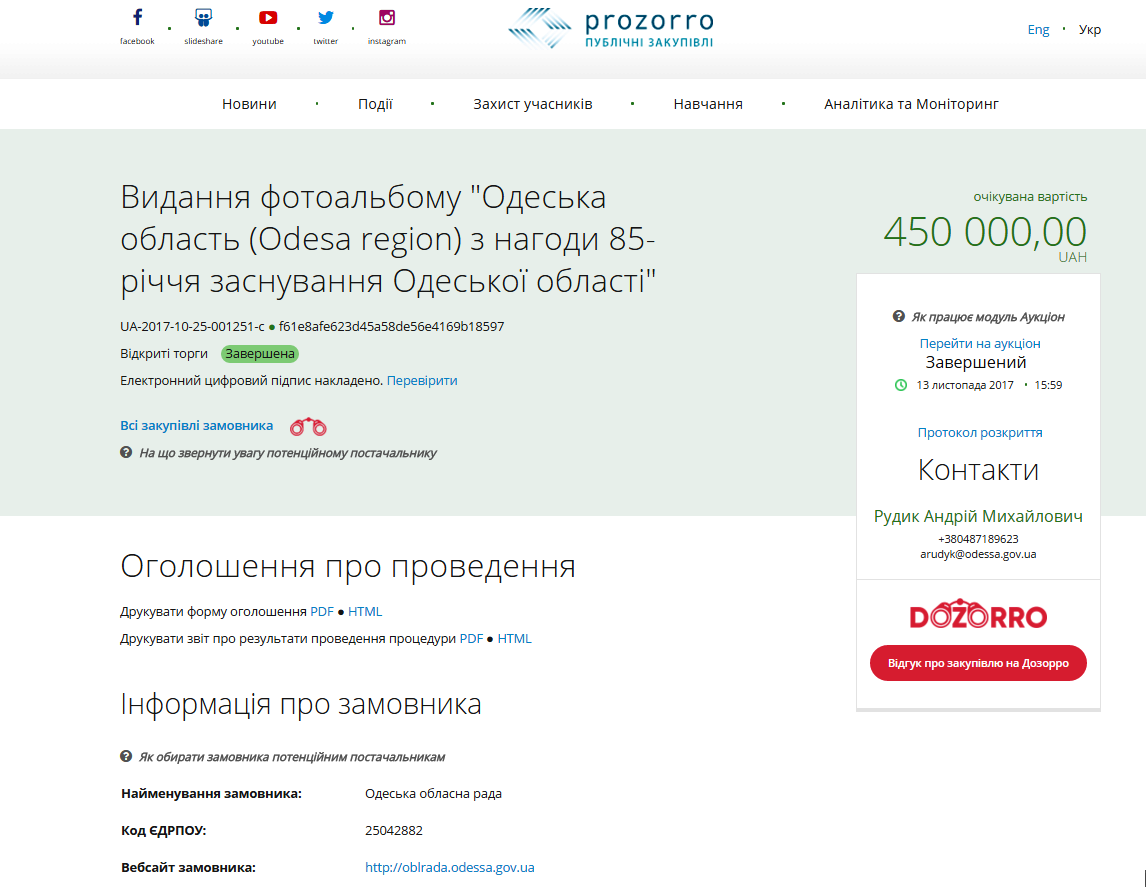Open PDF of форму оголошення
The image size is (1146, 887).
click(x=322, y=612)
